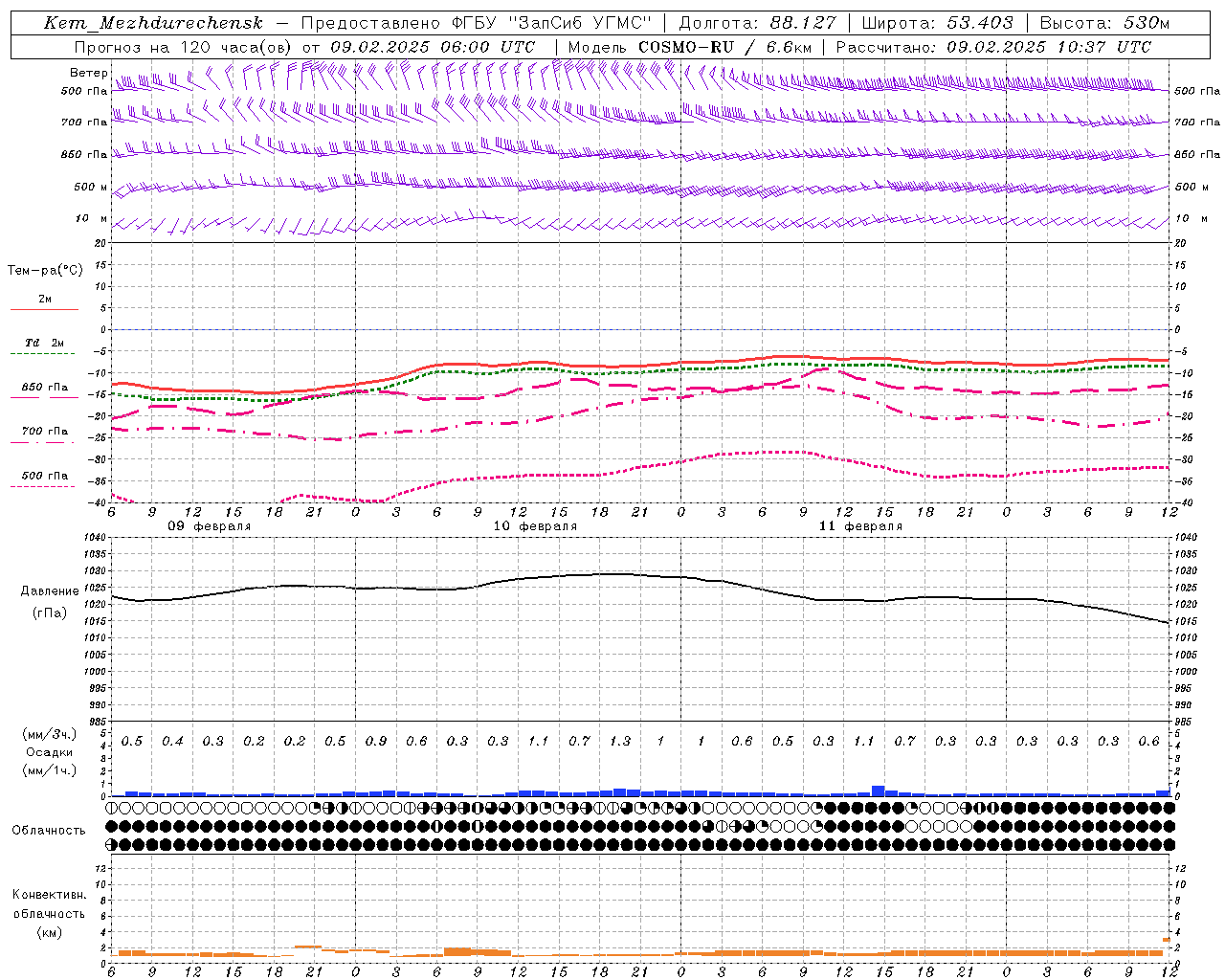Click the elevation text Высота: 530м

tap(1104, 23)
